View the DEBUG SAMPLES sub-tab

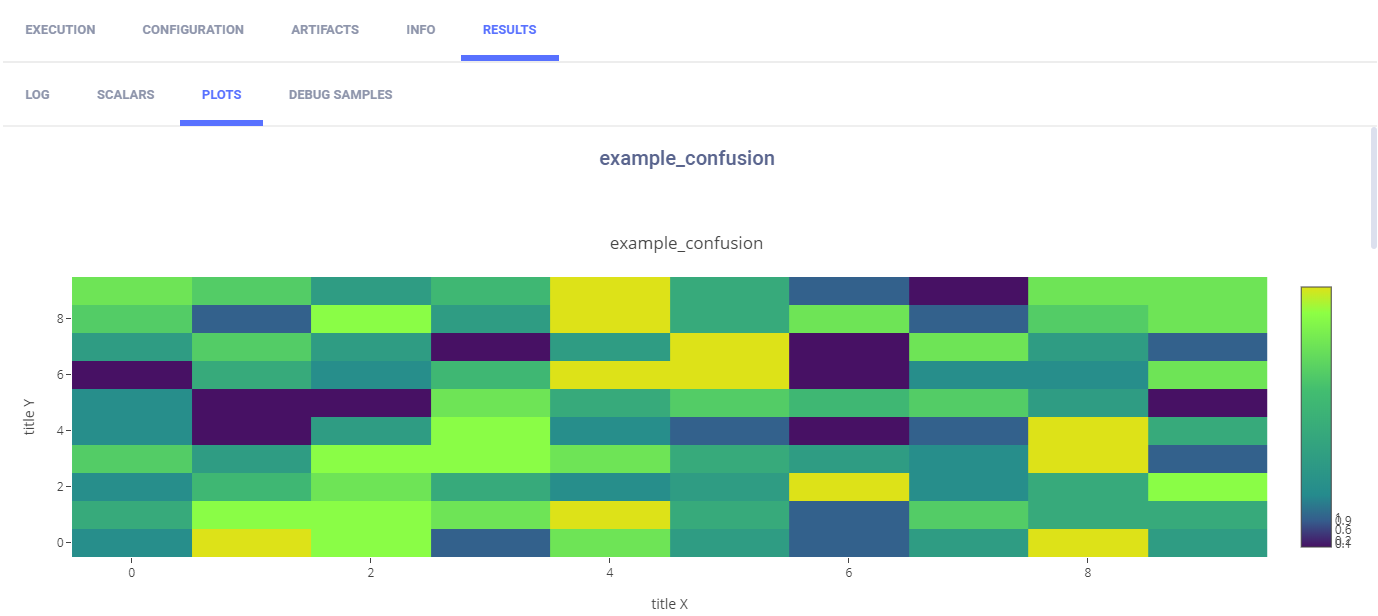[x=340, y=95]
